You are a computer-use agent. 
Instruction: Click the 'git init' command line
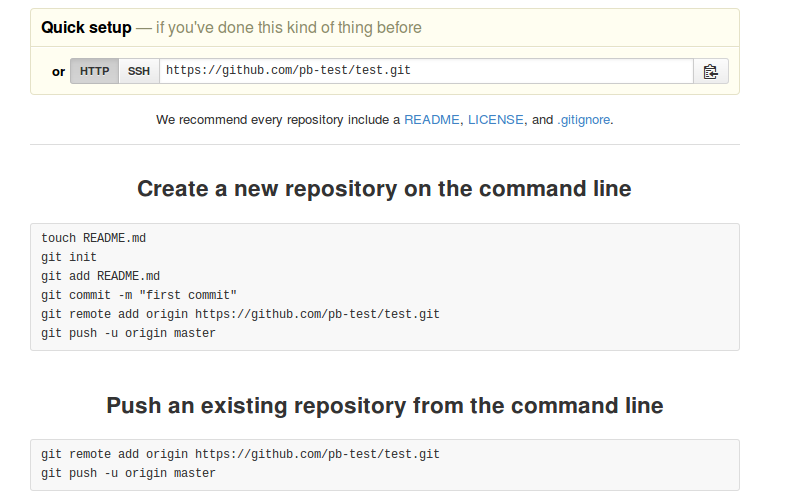click(x=69, y=257)
